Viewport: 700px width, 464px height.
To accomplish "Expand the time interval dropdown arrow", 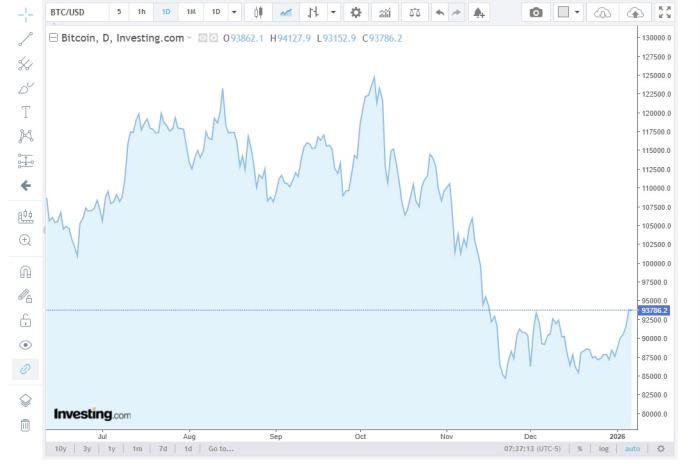I will point(234,12).
